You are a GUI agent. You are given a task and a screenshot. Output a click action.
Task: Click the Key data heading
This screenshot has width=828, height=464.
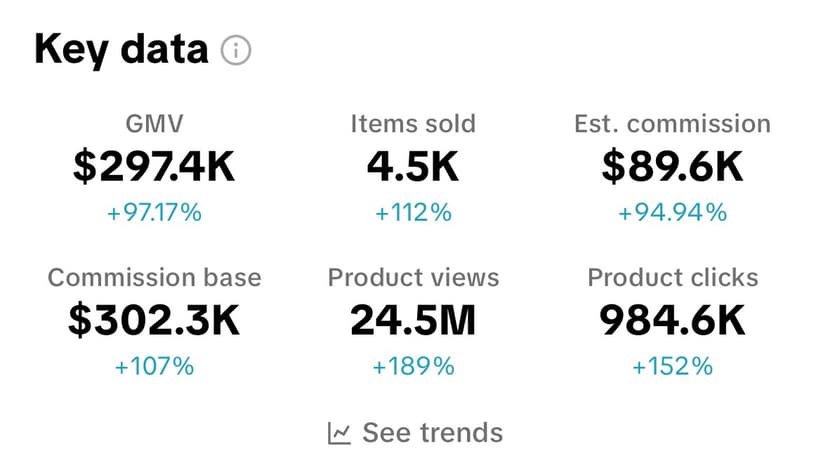(121, 50)
